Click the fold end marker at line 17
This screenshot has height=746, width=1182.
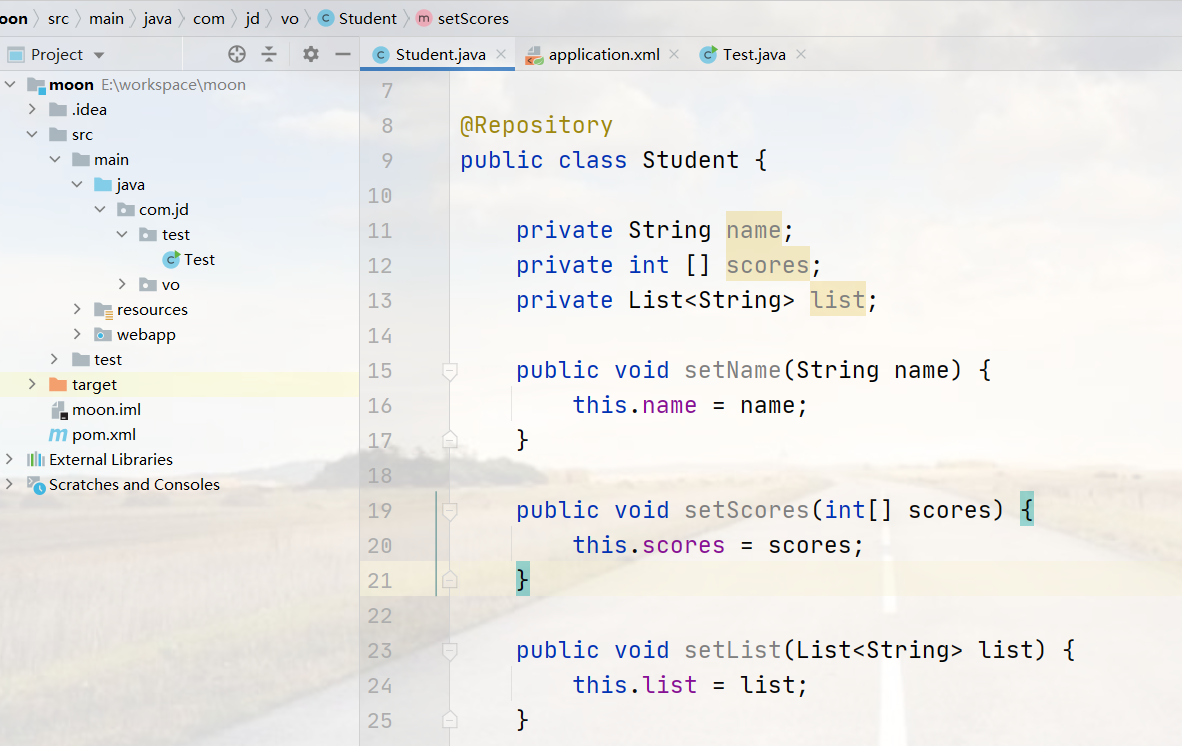pyautogui.click(x=449, y=439)
